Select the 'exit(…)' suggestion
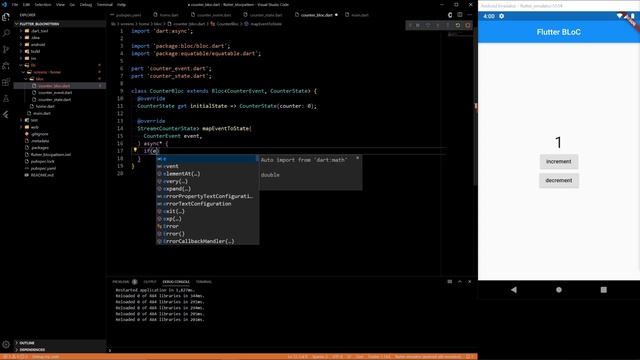 coord(207,211)
